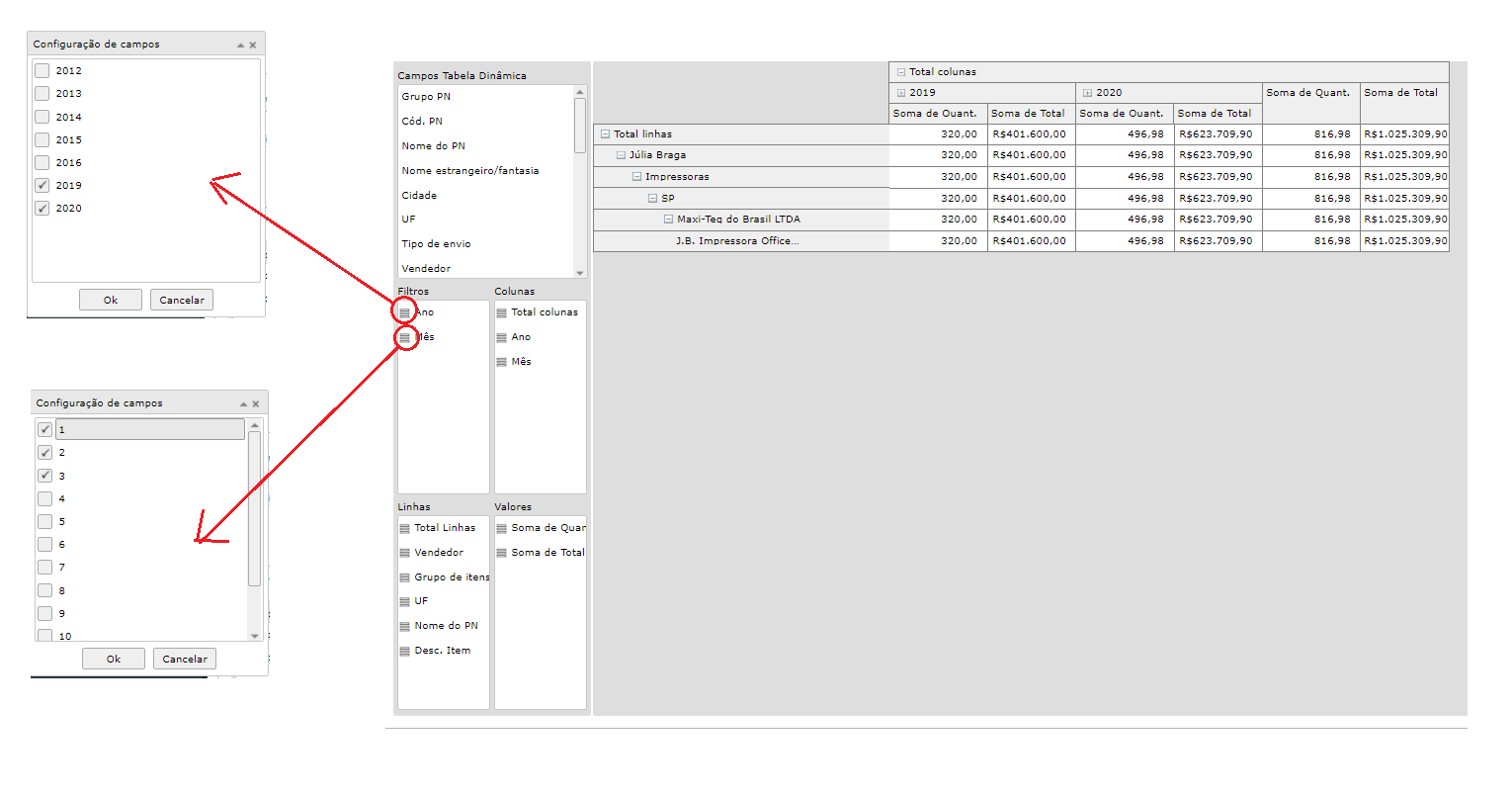Click the handle icon beside Desc. Item in Linhas

point(404,651)
